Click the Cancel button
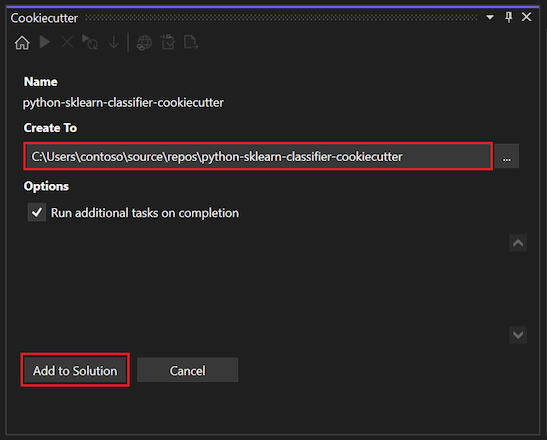The image size is (547, 440). (x=188, y=370)
